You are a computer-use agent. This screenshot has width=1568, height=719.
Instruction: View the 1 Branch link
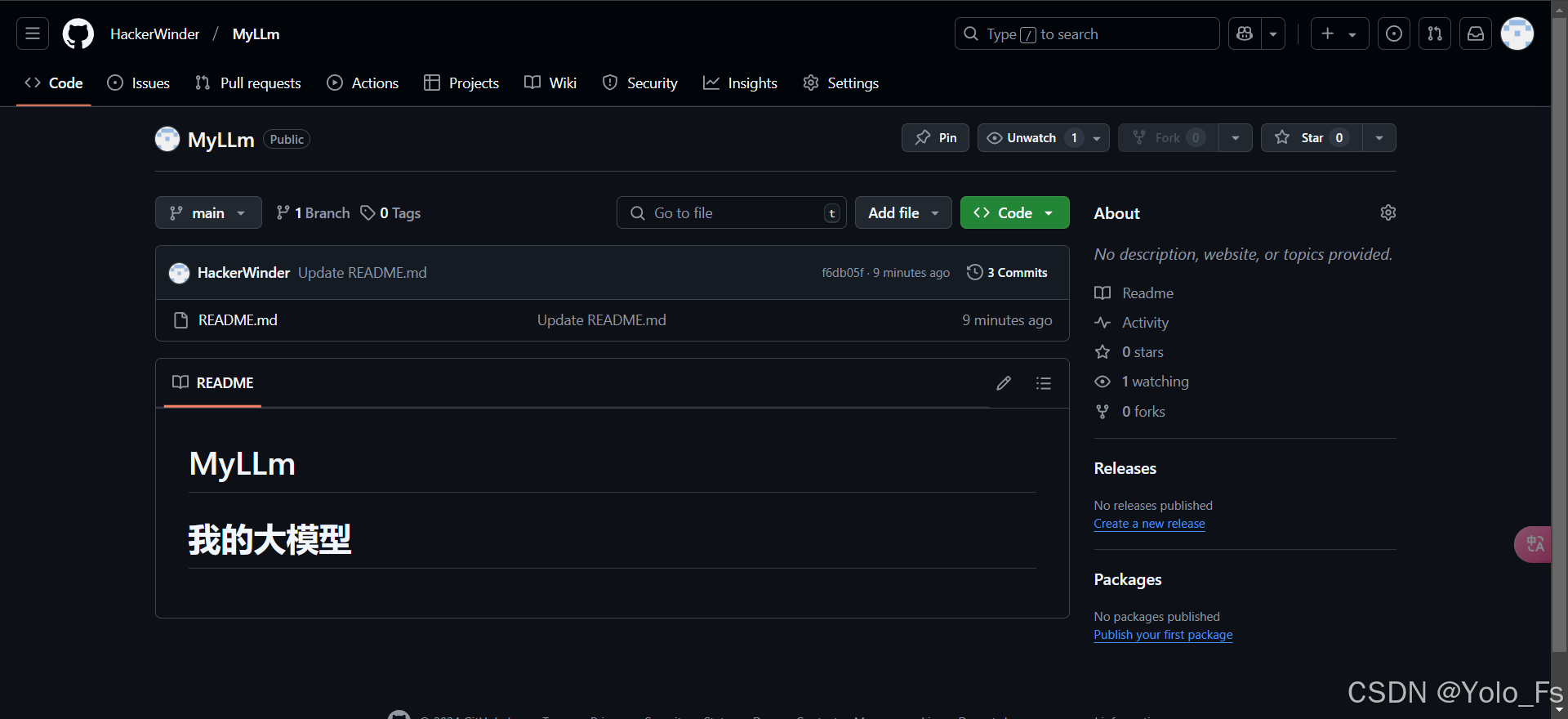(x=313, y=212)
